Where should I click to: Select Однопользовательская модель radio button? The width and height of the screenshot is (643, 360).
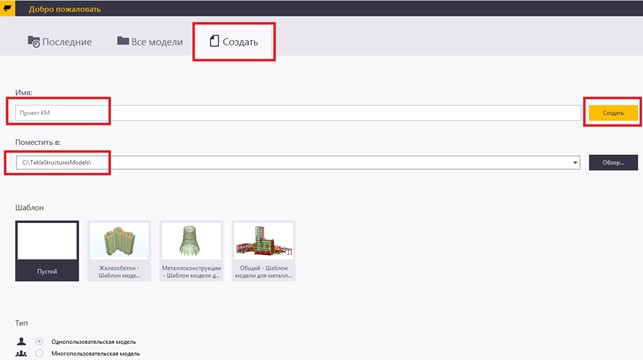pyautogui.click(x=39, y=341)
